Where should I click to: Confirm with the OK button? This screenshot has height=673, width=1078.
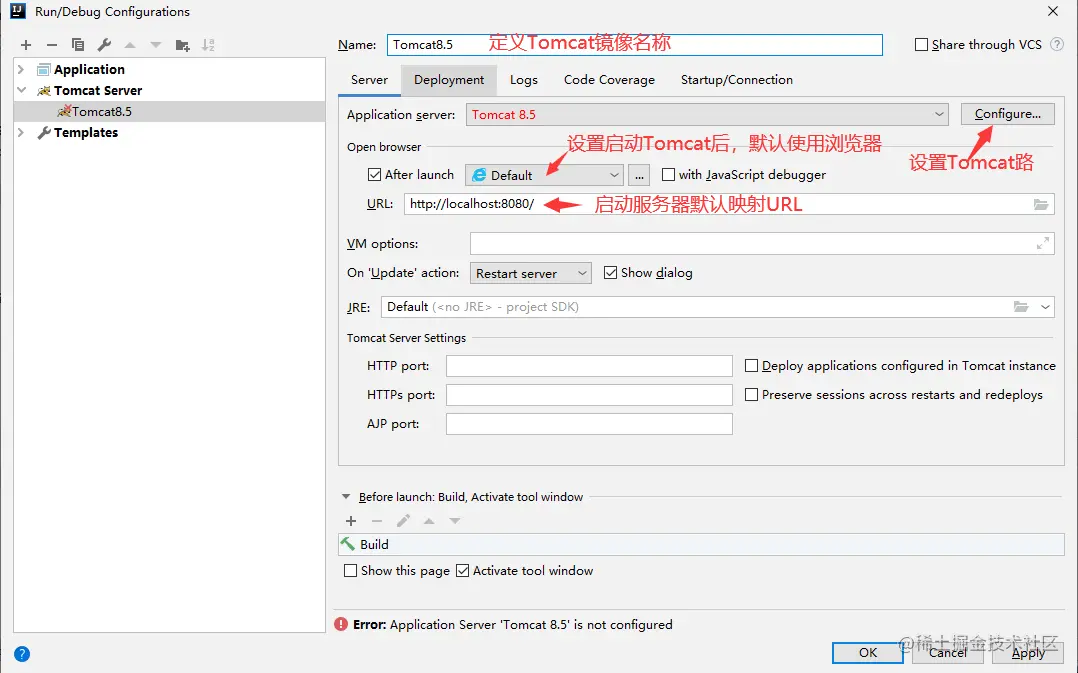pos(868,652)
